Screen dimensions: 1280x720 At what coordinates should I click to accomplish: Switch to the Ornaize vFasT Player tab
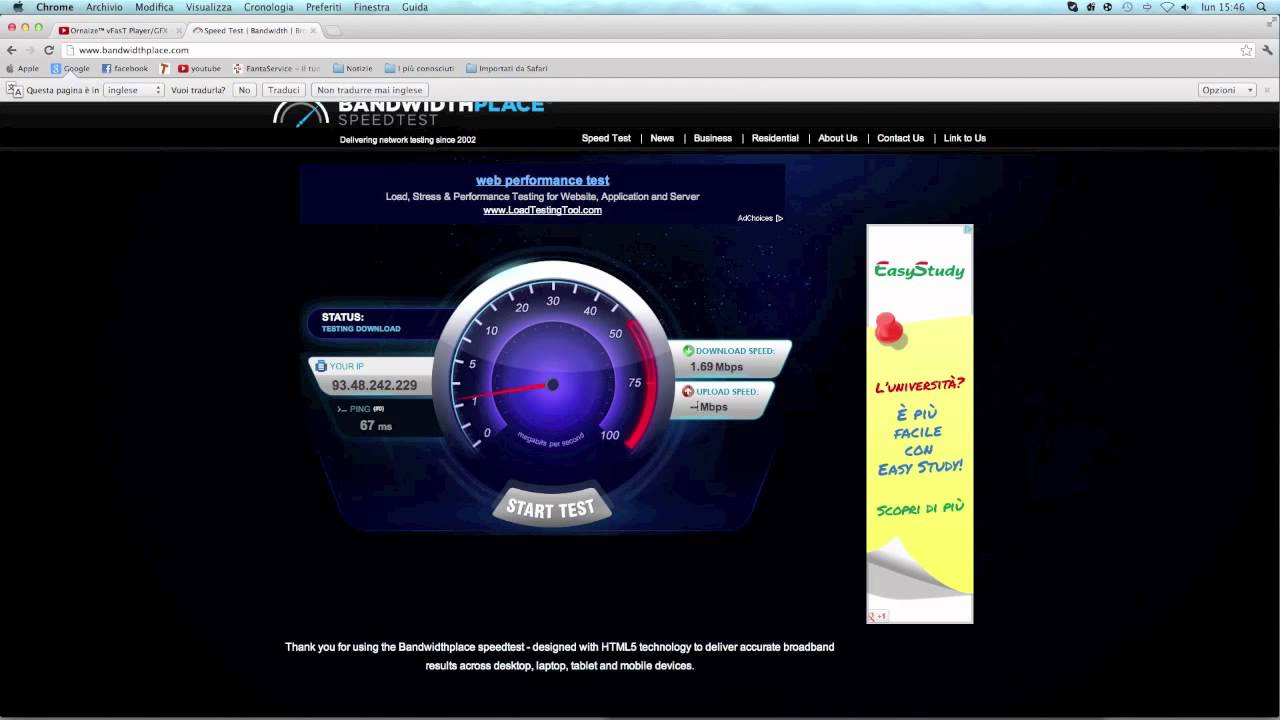coord(119,30)
